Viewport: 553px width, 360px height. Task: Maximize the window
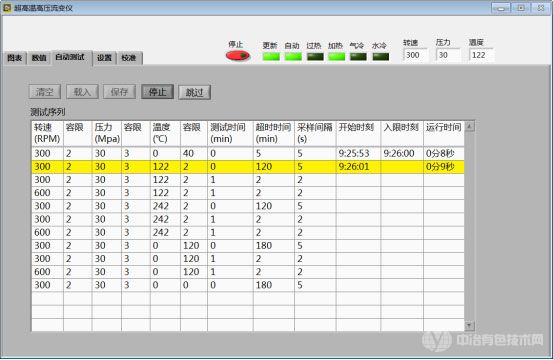point(521,8)
